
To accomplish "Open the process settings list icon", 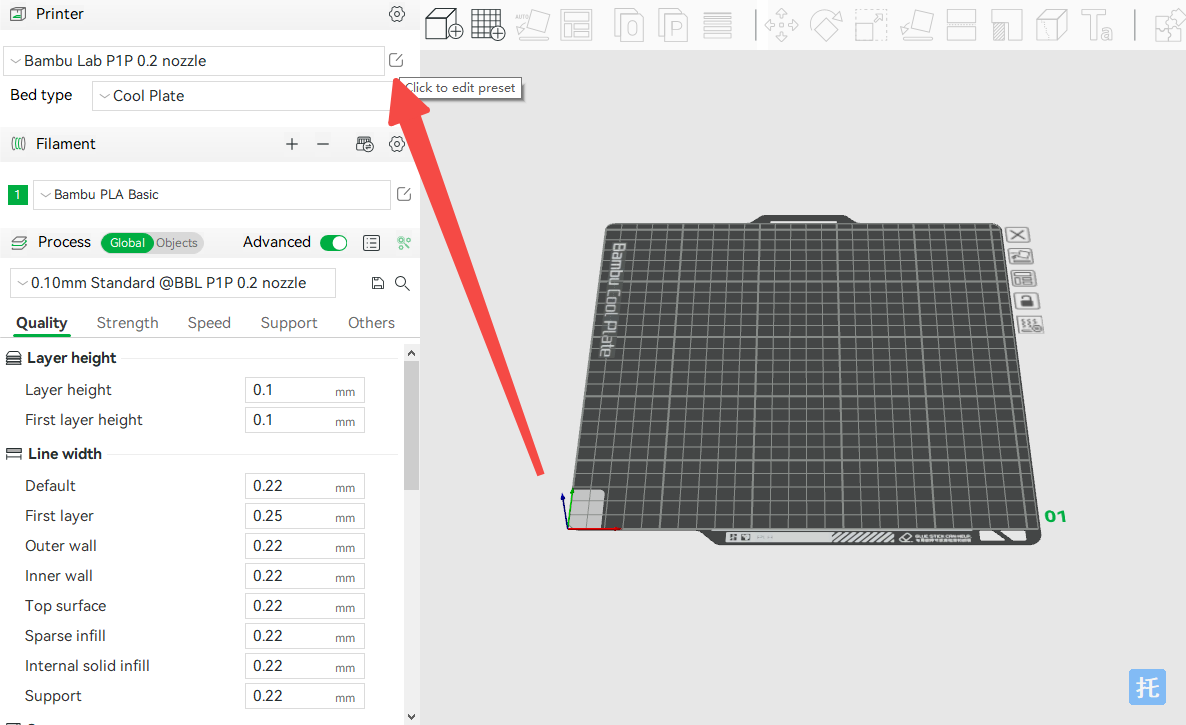I will tap(371, 243).
